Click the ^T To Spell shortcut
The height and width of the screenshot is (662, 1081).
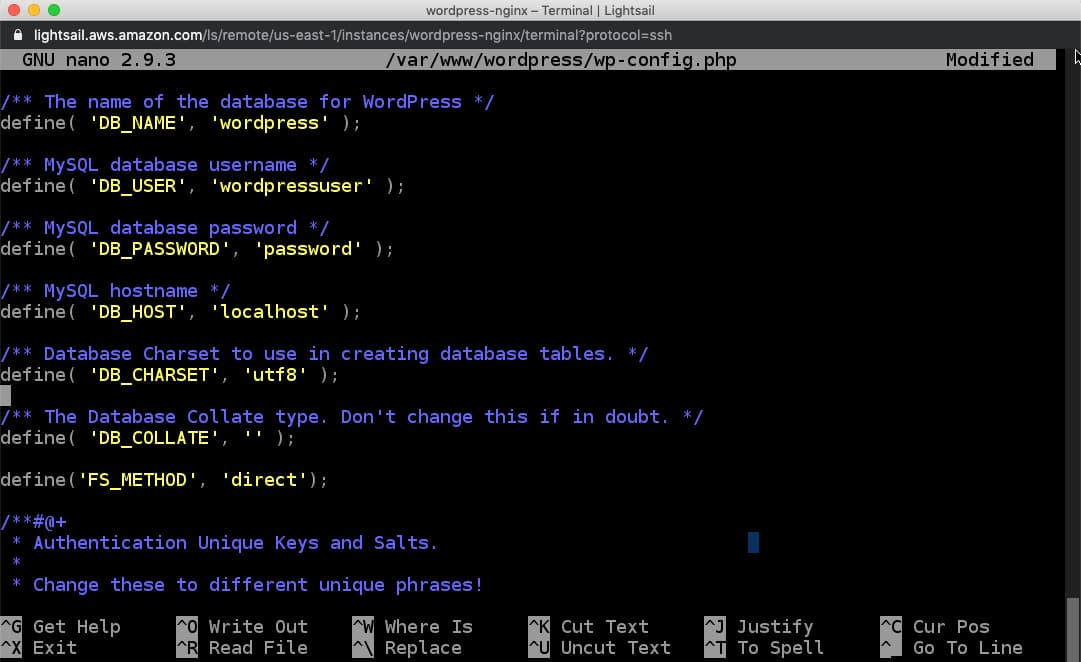(x=765, y=648)
